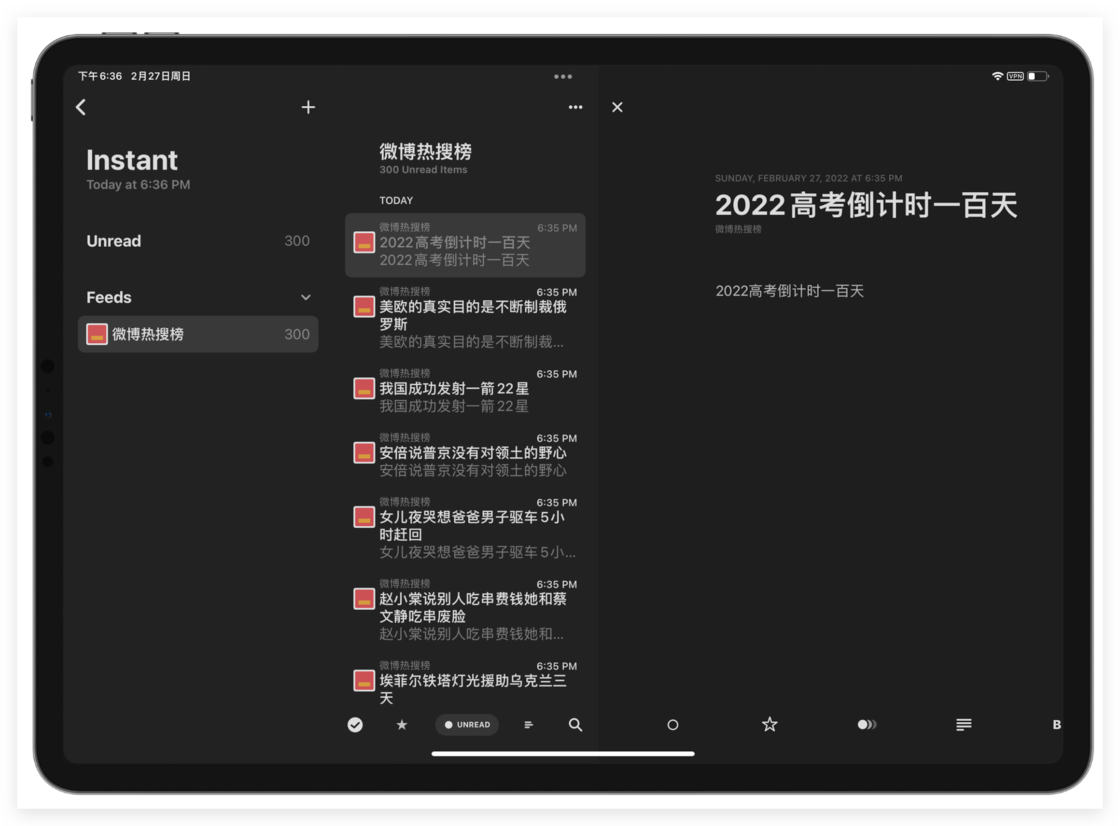Screen dimensions: 1120x826
Task: Open article 安倍说普京没有对领土的野心
Action: (465, 454)
